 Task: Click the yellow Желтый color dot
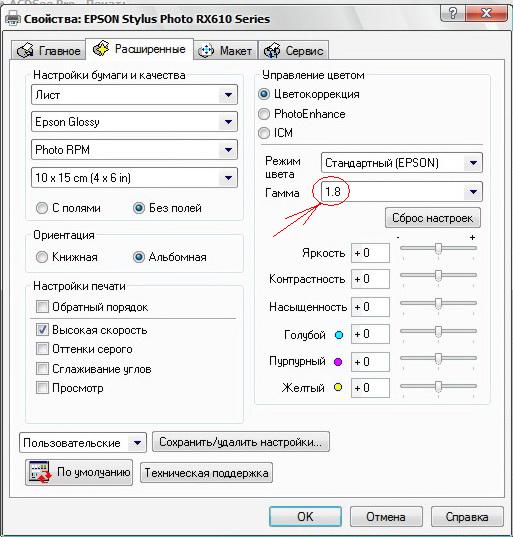pos(338,387)
